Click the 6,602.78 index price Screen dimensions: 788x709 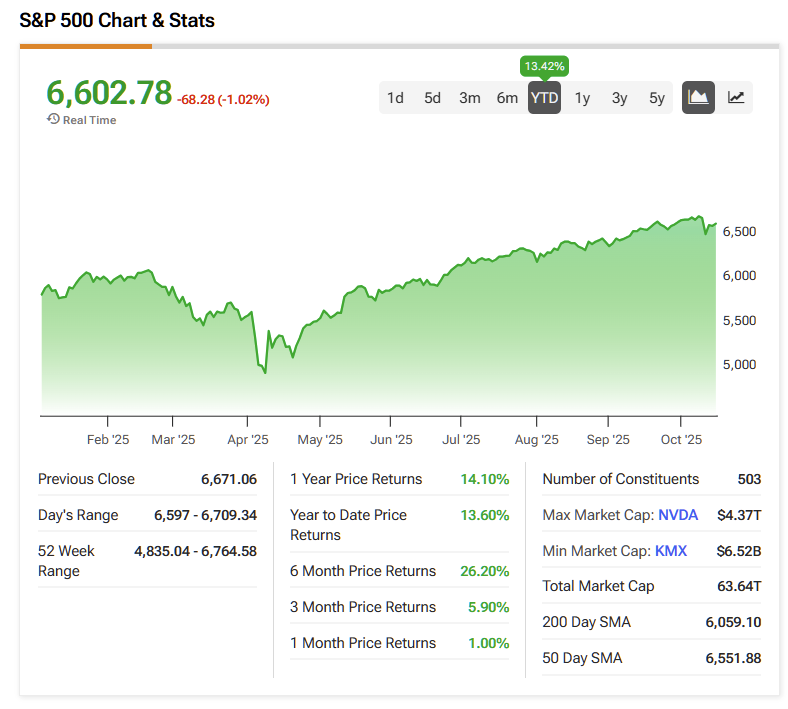point(109,92)
